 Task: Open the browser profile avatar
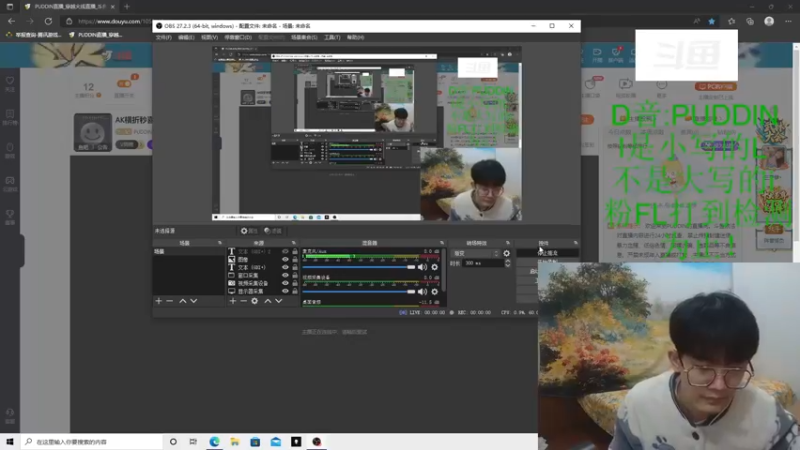[769, 21]
